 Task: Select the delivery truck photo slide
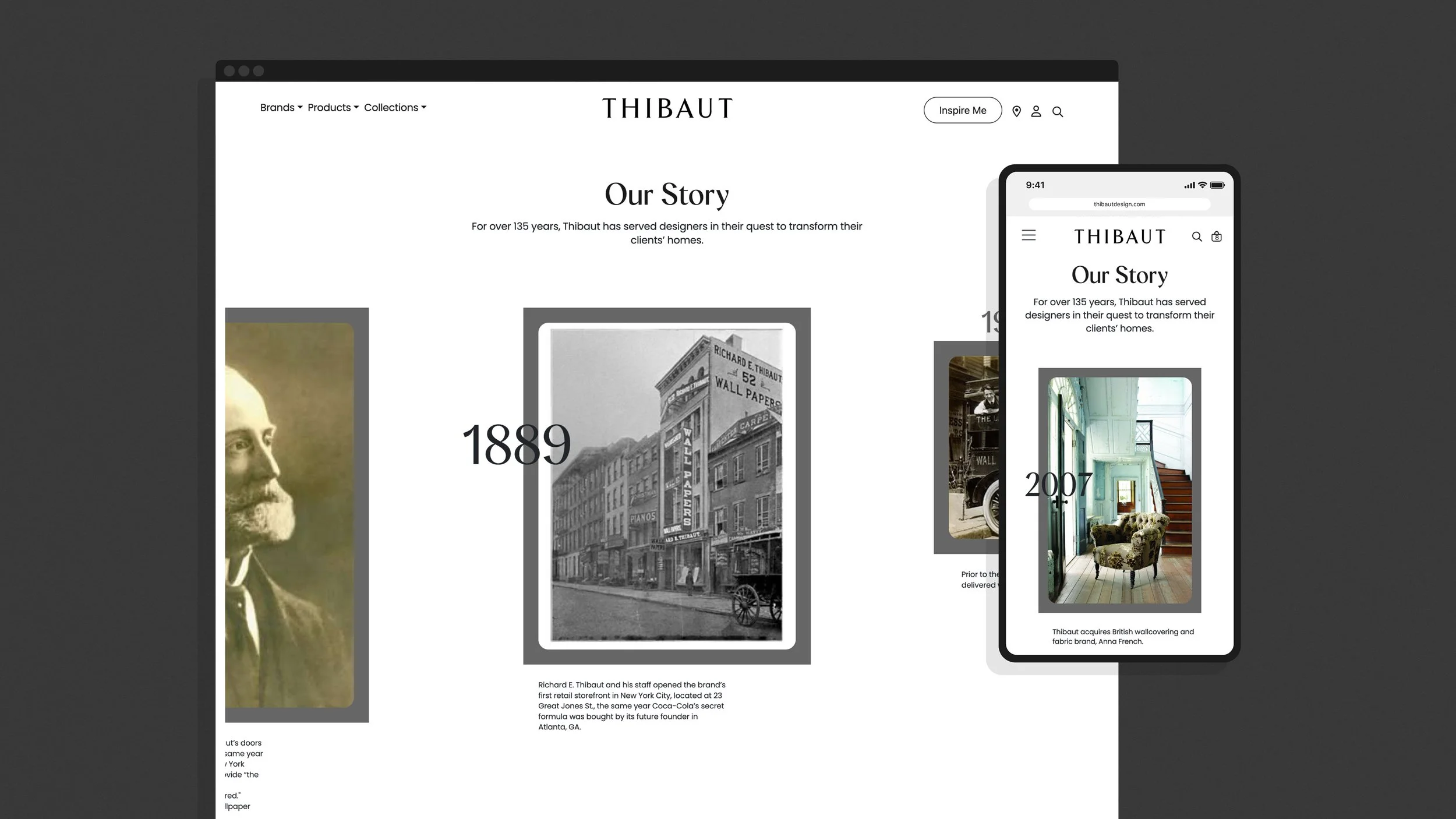pos(973,447)
